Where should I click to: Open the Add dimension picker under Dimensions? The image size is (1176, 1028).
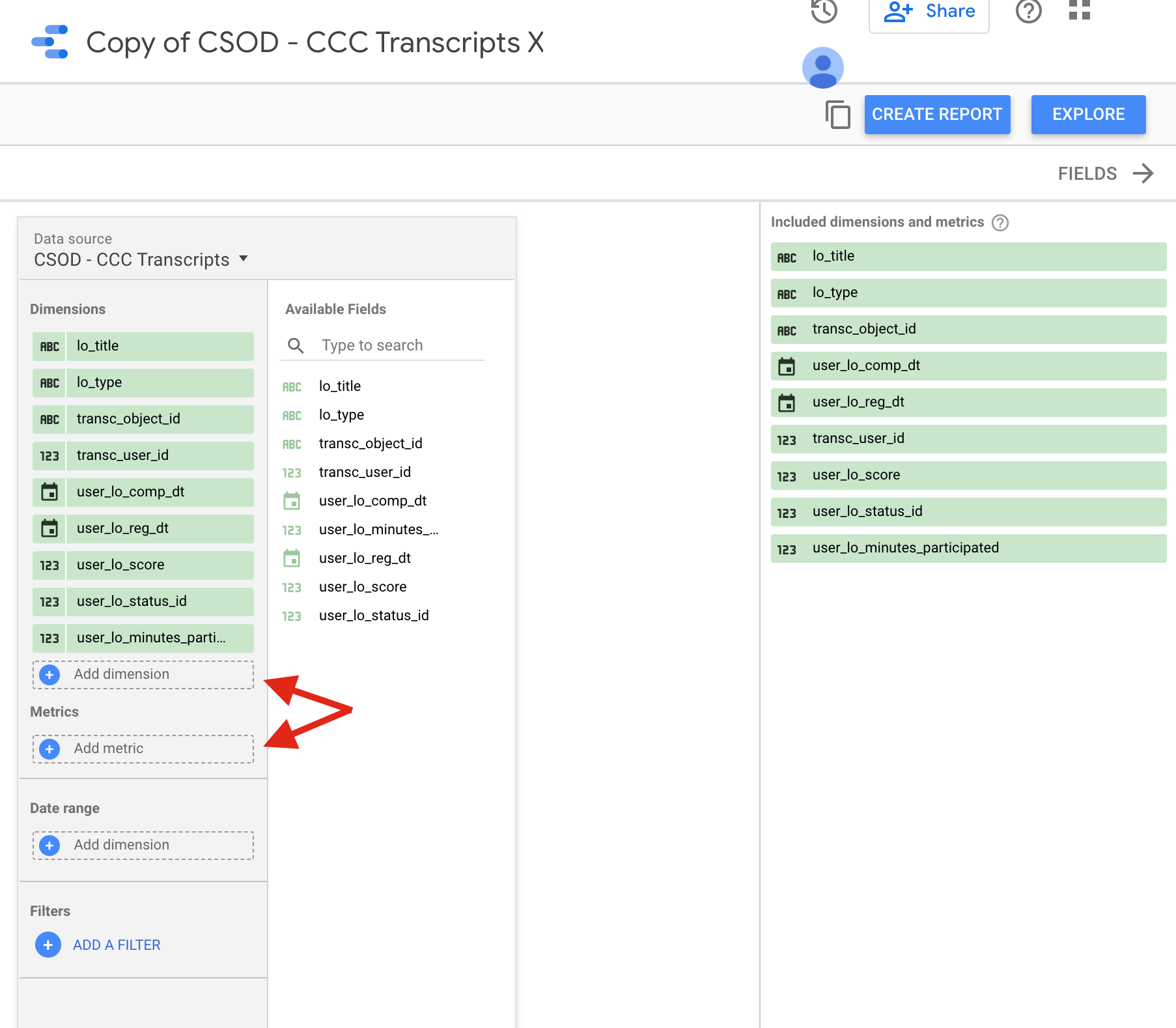(143, 674)
